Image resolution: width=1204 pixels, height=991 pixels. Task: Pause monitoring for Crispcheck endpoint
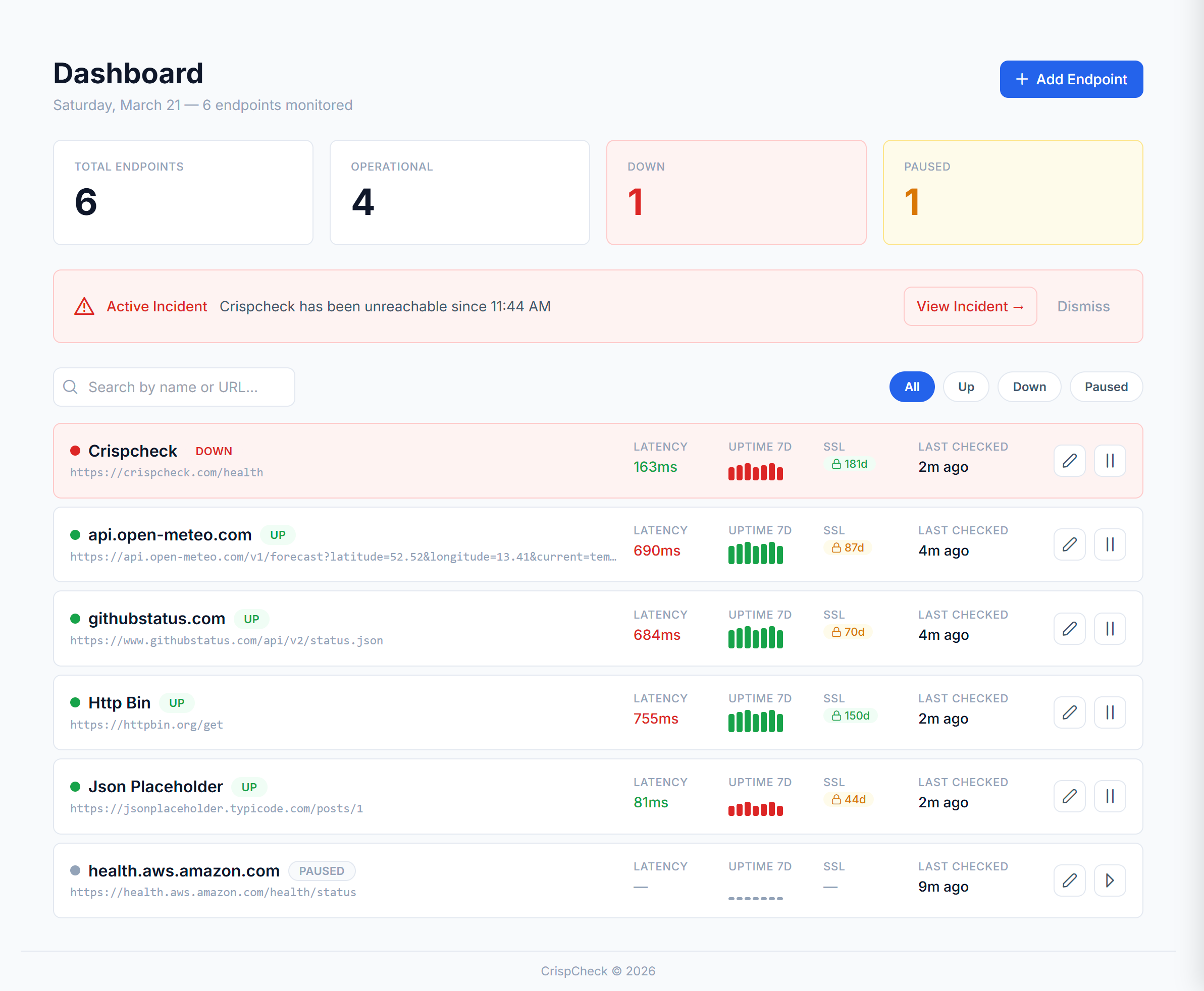[1109, 461]
